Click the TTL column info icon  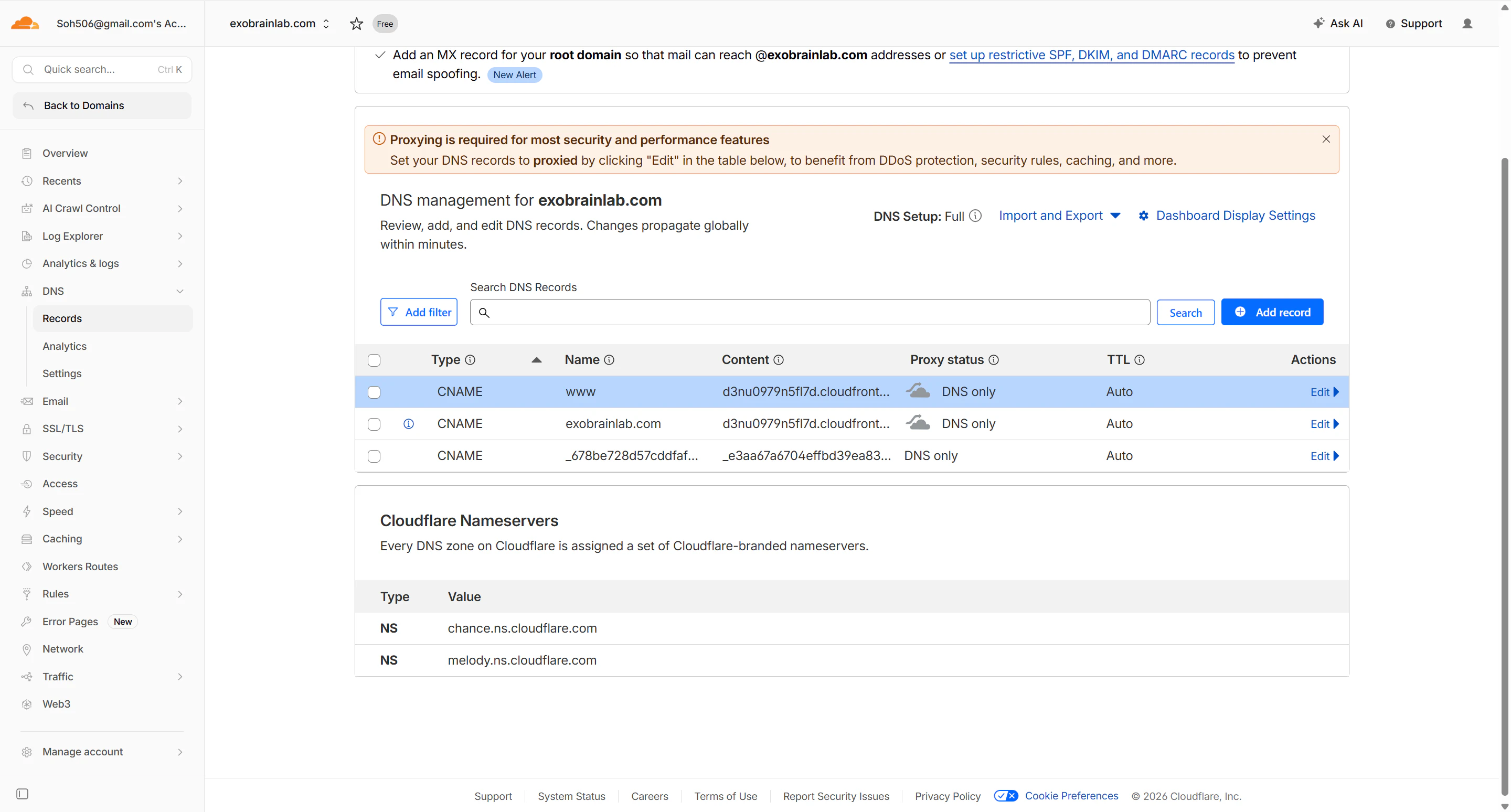[1139, 360]
